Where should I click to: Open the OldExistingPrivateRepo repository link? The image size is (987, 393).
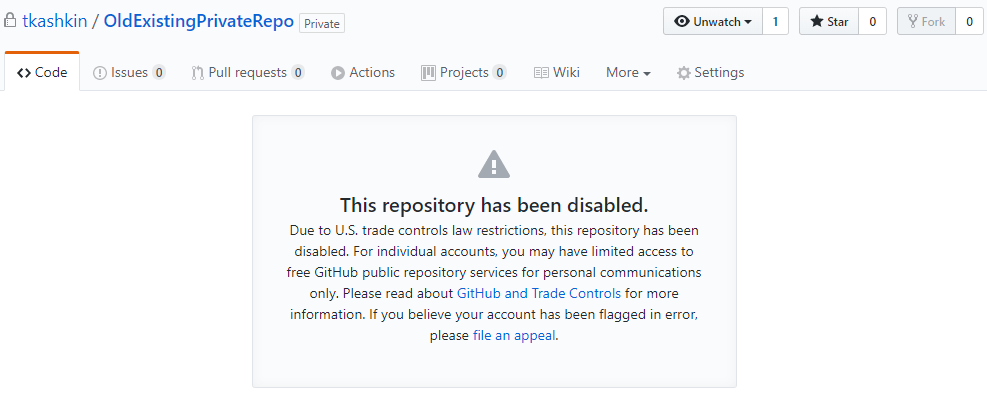click(199, 21)
